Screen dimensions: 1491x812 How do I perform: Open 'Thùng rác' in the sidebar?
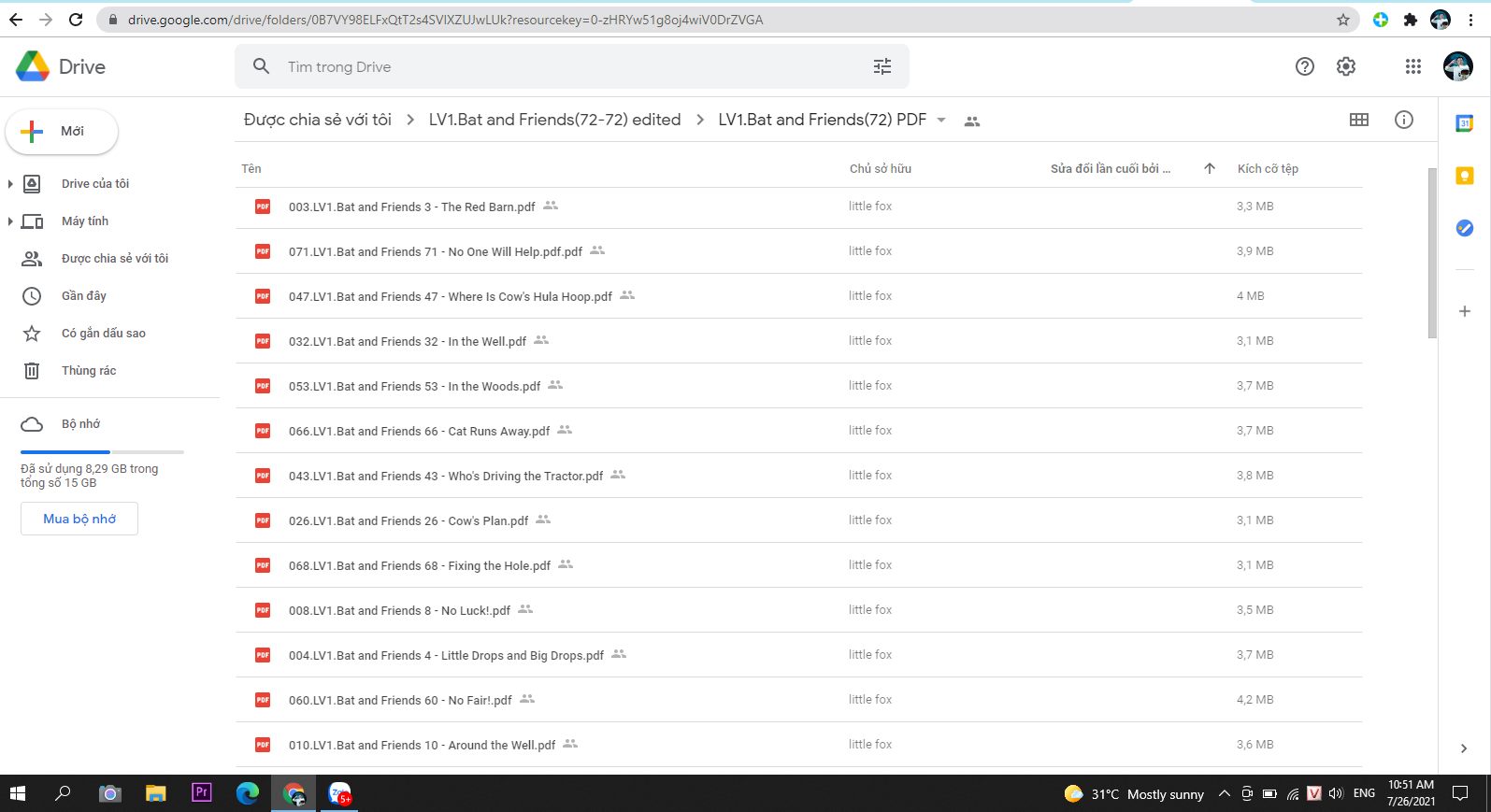pos(89,371)
